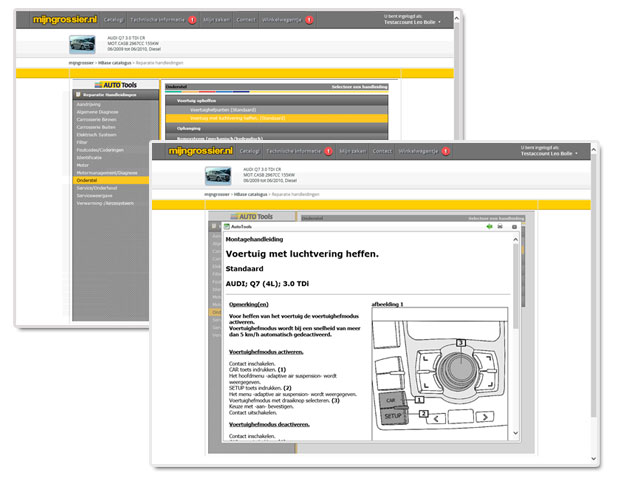Click 'Voertuighefmodus activeren.' heading text
This screenshot has height=500, width=630.
point(266,352)
